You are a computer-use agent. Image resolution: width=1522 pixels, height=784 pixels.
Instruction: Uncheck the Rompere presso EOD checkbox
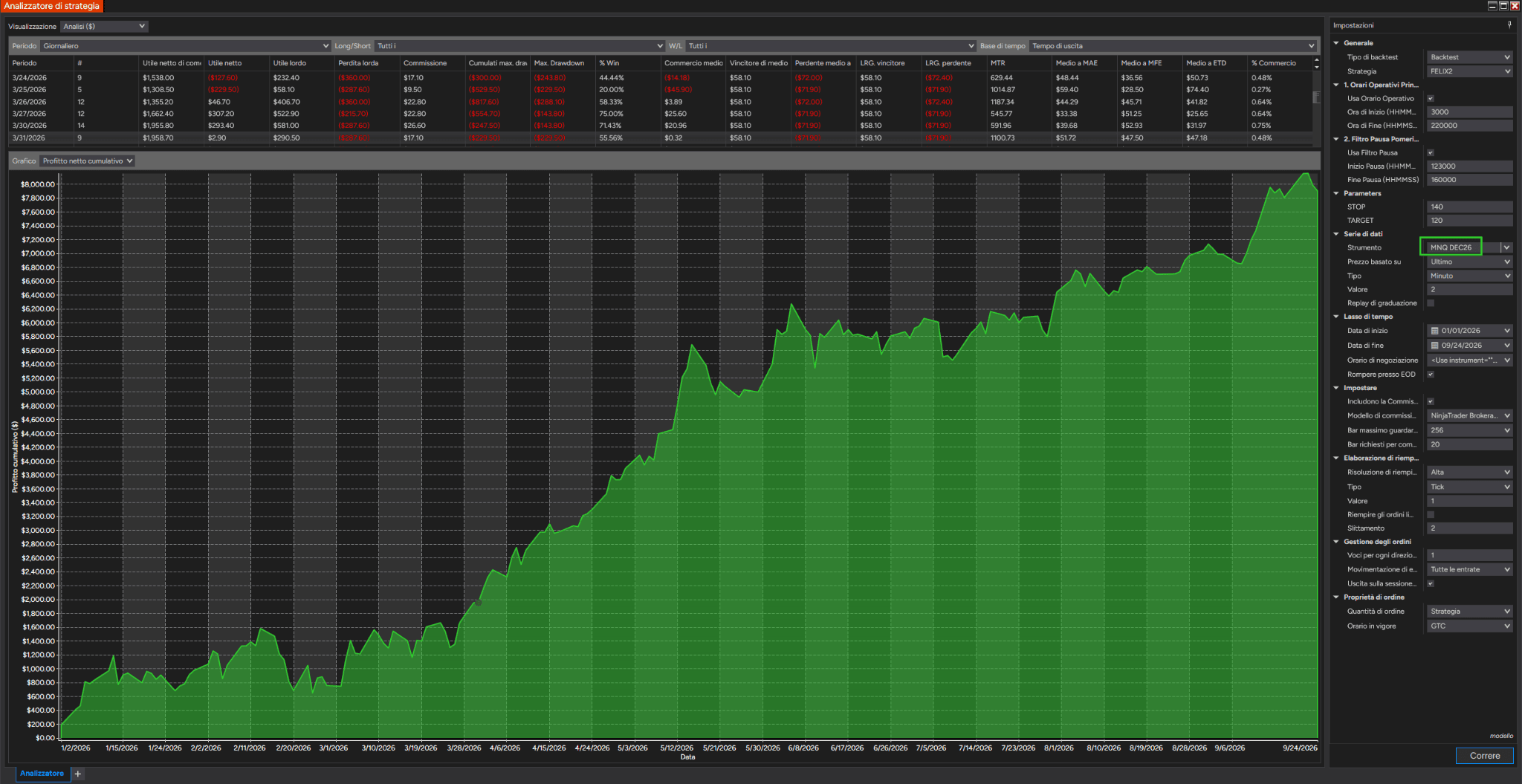1431,375
